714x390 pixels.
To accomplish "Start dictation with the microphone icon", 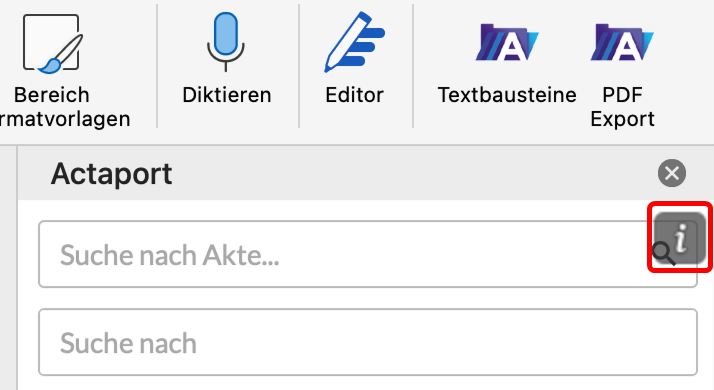I will 226,42.
